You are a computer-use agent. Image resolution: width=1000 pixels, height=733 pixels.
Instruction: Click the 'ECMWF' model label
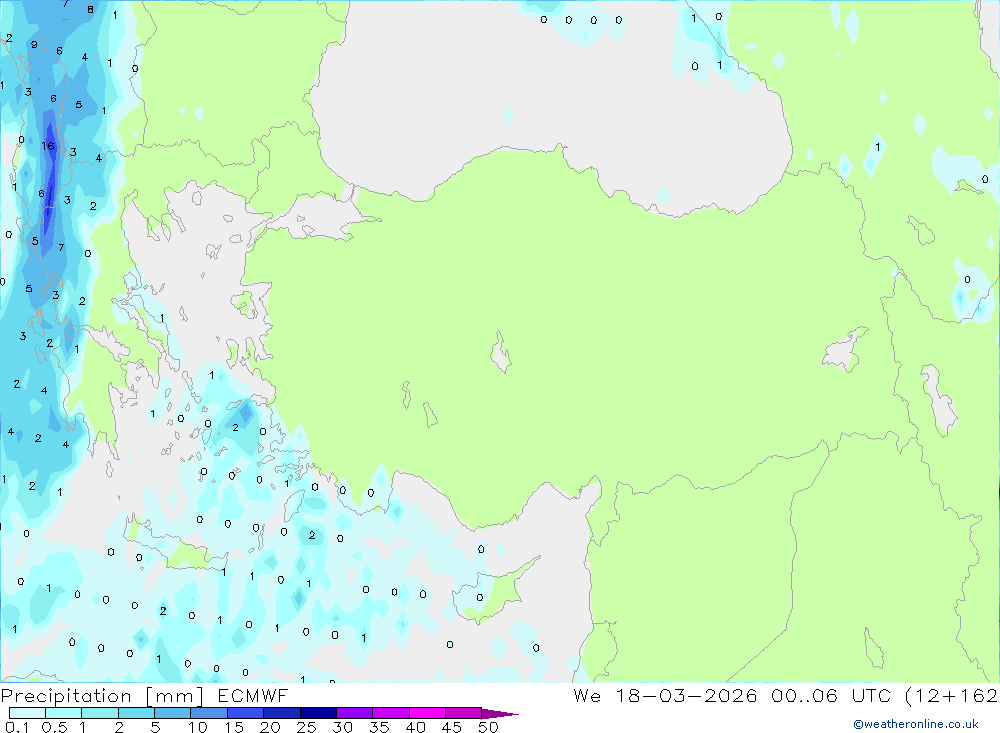pos(253,695)
